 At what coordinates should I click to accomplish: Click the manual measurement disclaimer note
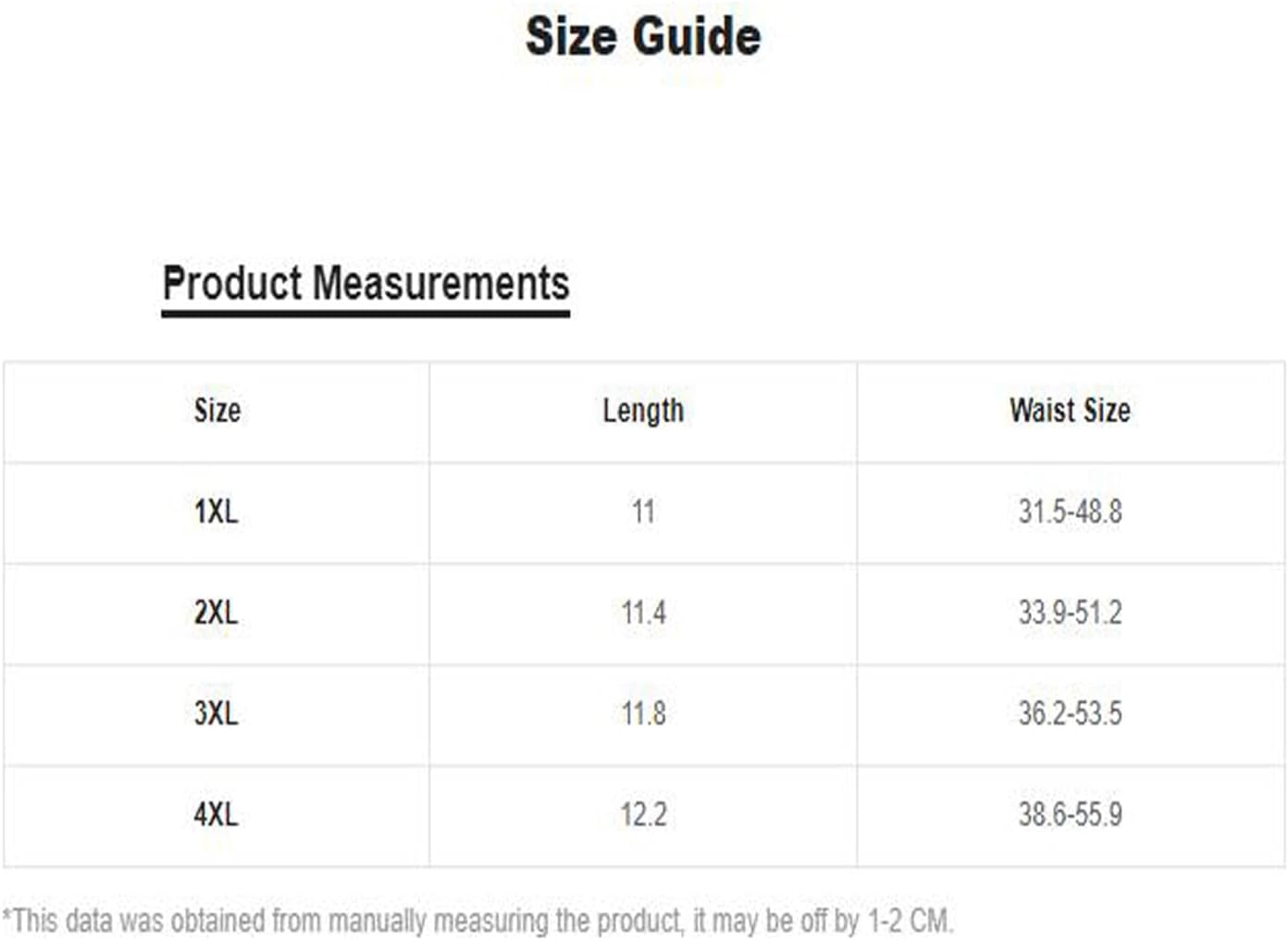(x=477, y=921)
